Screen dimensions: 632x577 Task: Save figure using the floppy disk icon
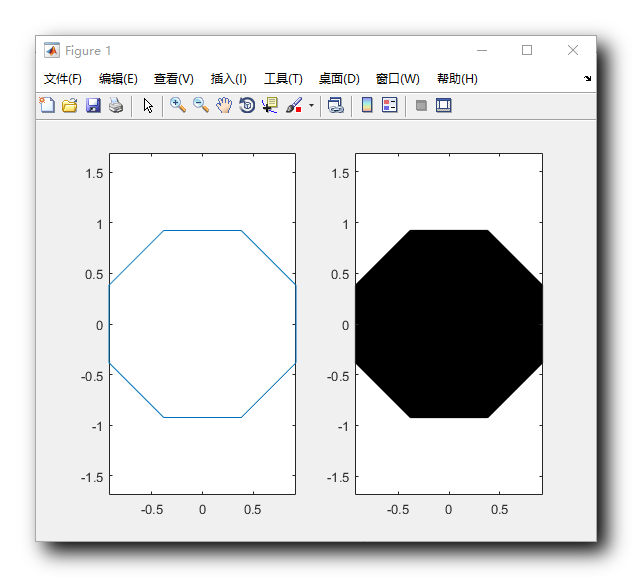coord(93,105)
